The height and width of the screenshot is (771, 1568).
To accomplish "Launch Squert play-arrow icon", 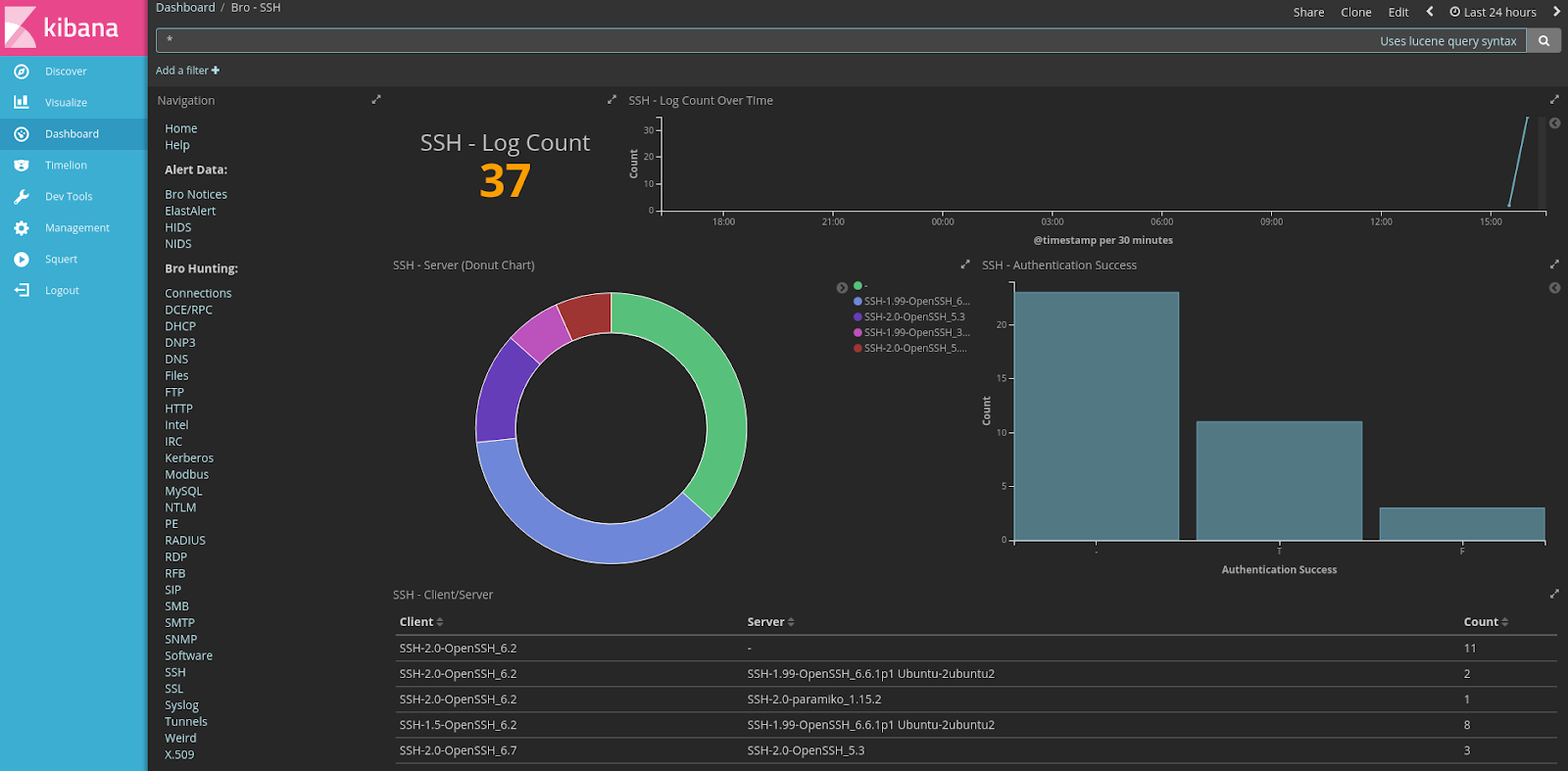I will 22,260.
